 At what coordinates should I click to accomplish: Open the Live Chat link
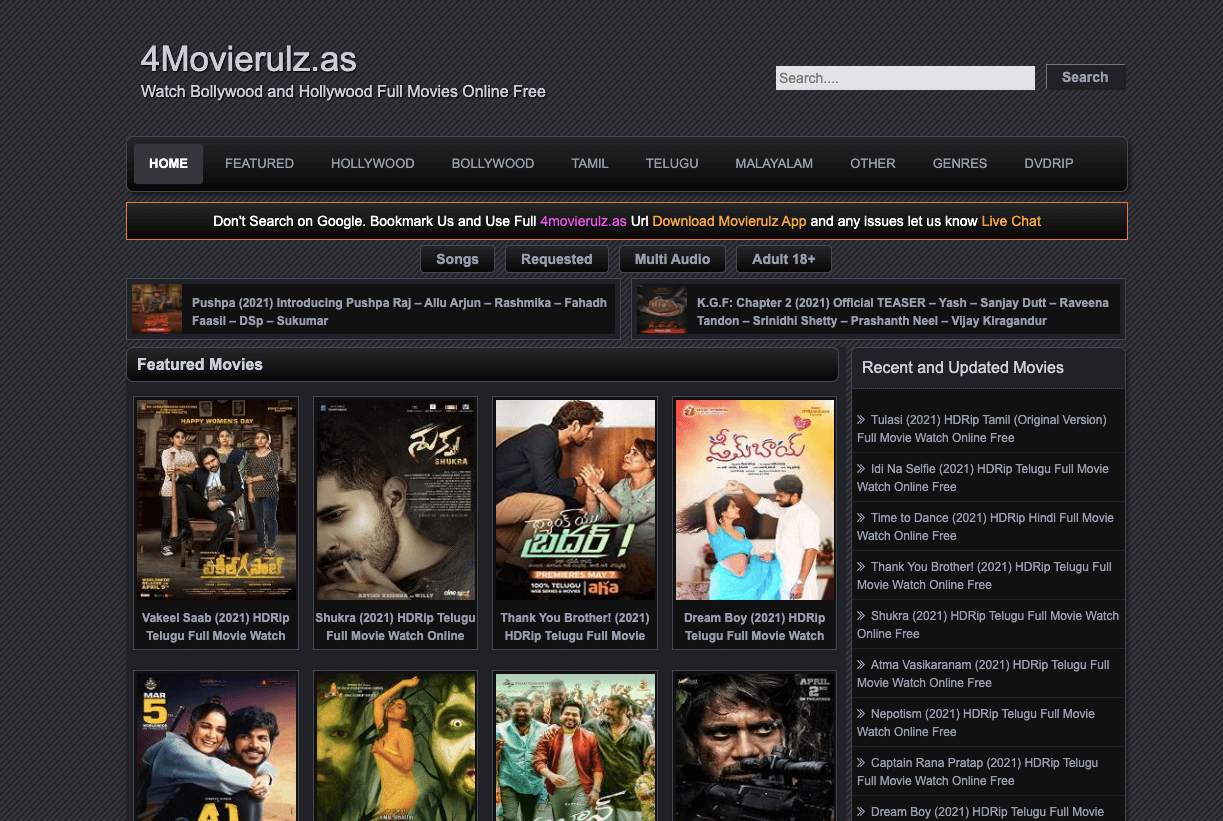[1011, 221]
